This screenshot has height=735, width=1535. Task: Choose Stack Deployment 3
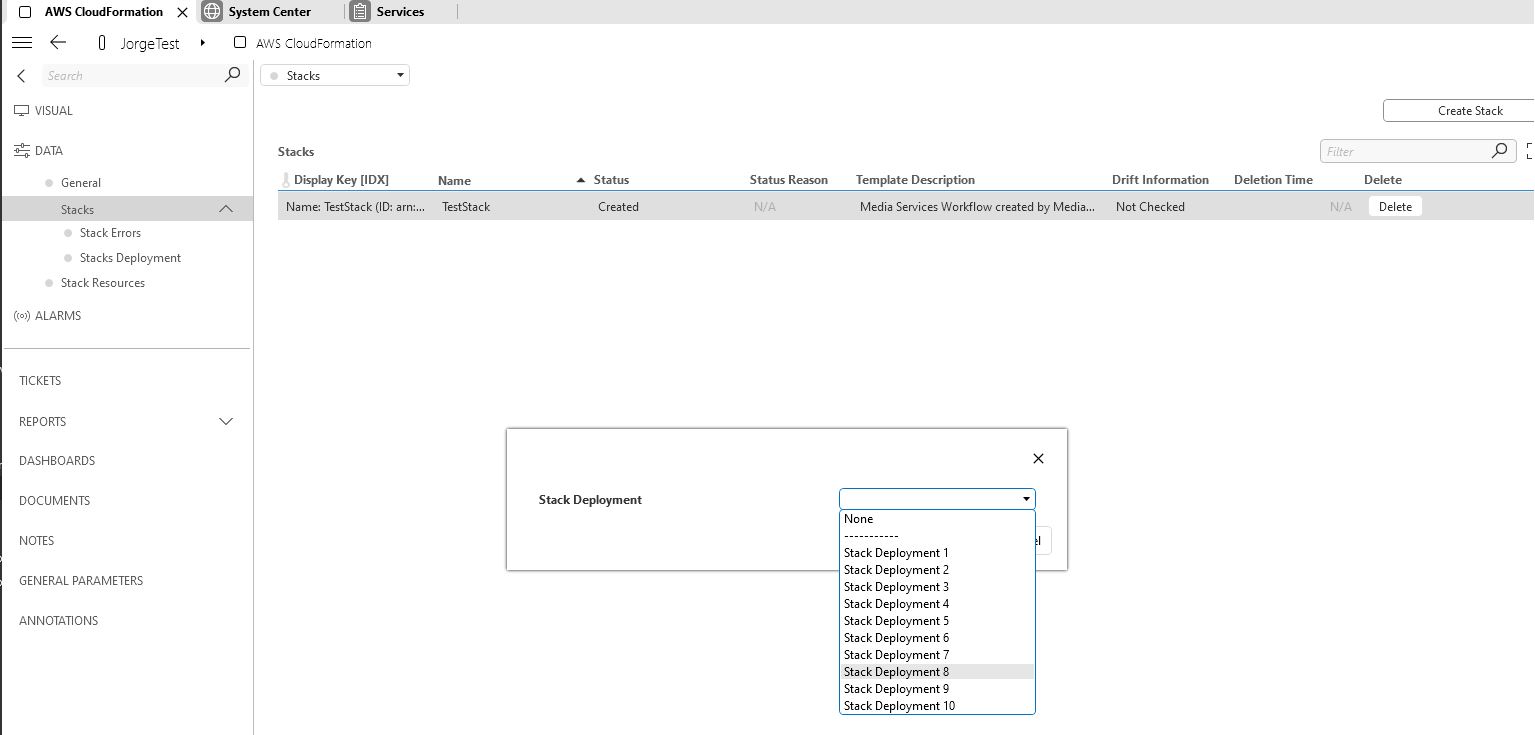(937, 587)
